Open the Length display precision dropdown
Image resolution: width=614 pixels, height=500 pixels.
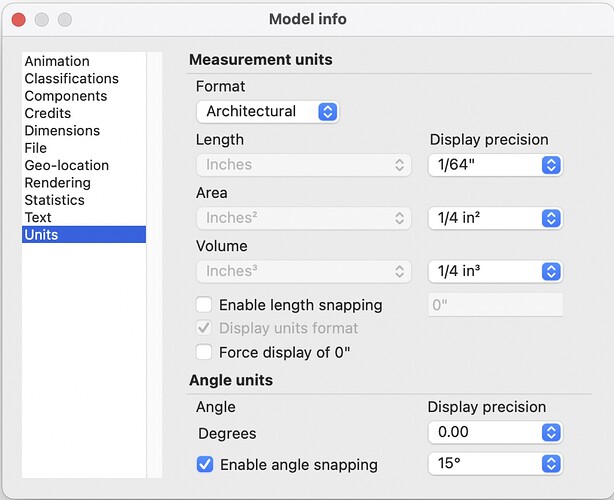[495, 165]
